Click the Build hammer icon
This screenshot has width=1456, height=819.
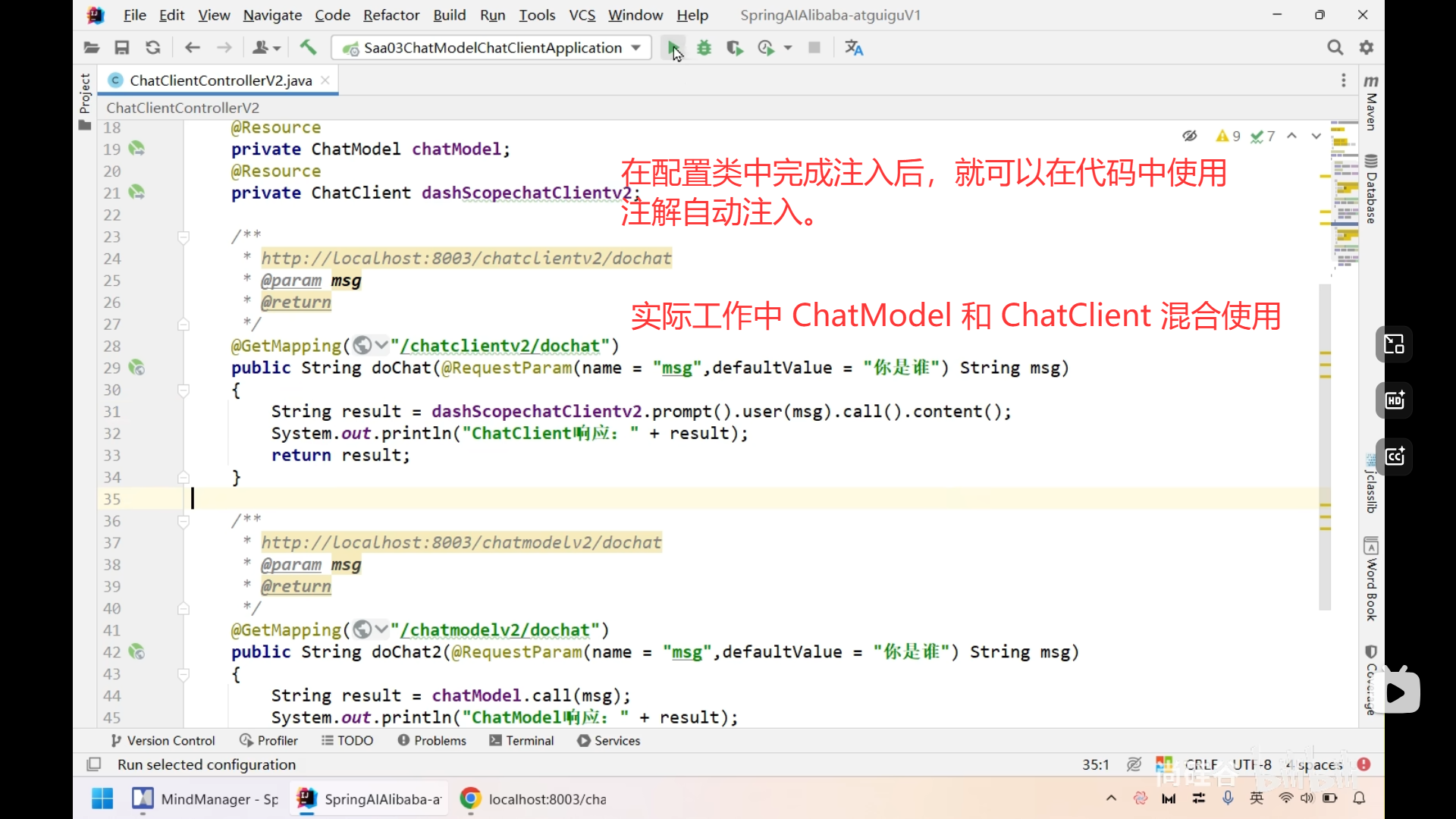[308, 48]
